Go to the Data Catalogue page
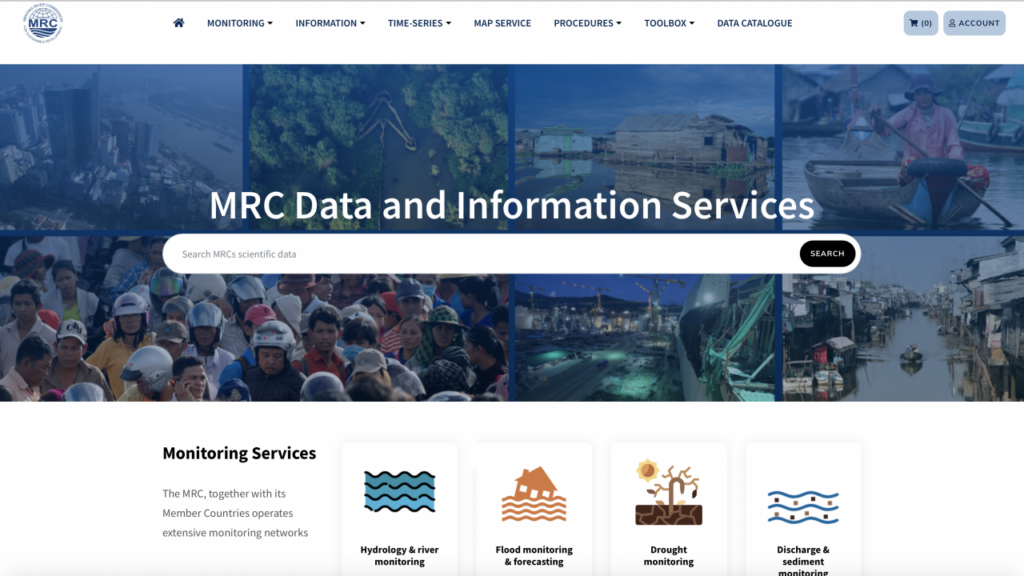The width and height of the screenshot is (1024, 576). [754, 23]
